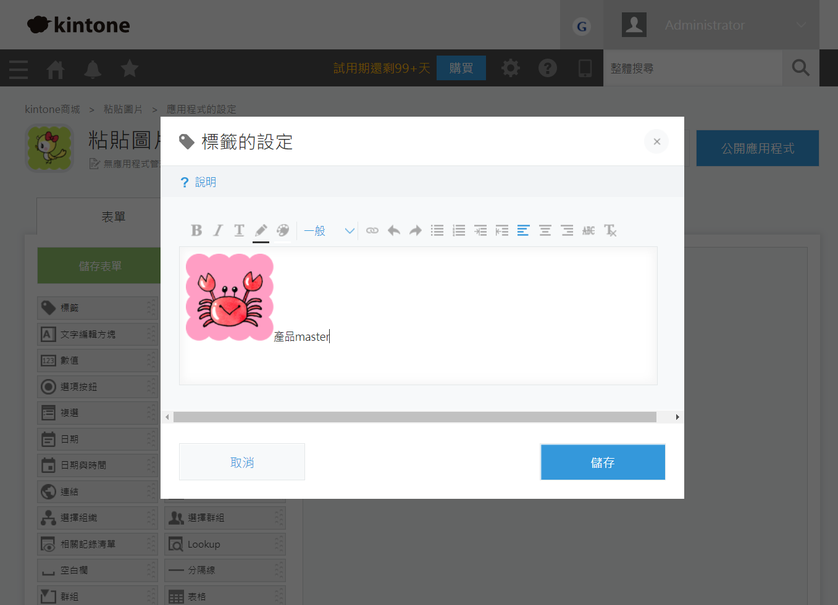Center align the label text
Image resolution: width=838 pixels, height=605 pixels.
tap(545, 231)
